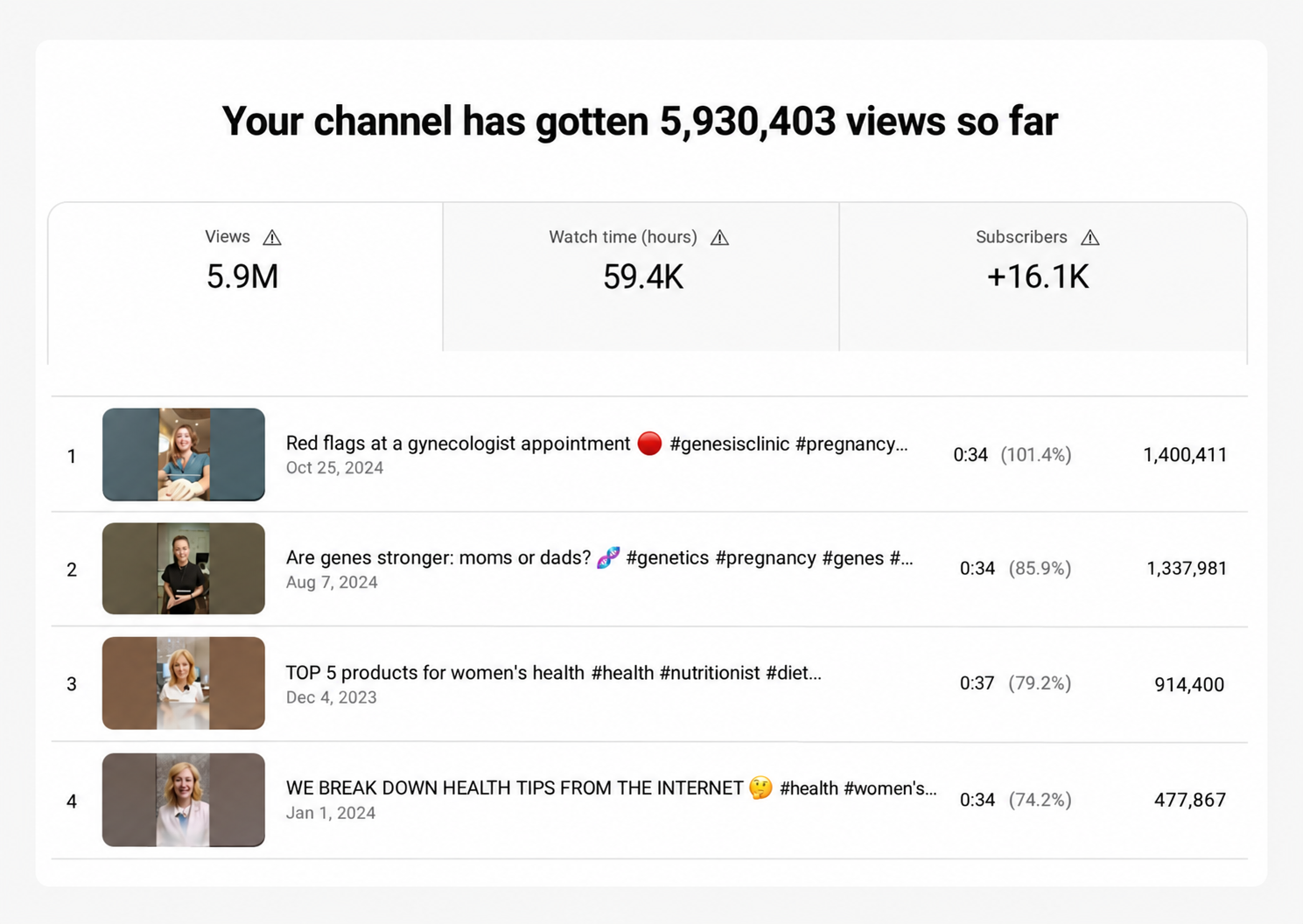
Task: Click the red circle emoji in first video title
Action: pyautogui.click(x=649, y=444)
